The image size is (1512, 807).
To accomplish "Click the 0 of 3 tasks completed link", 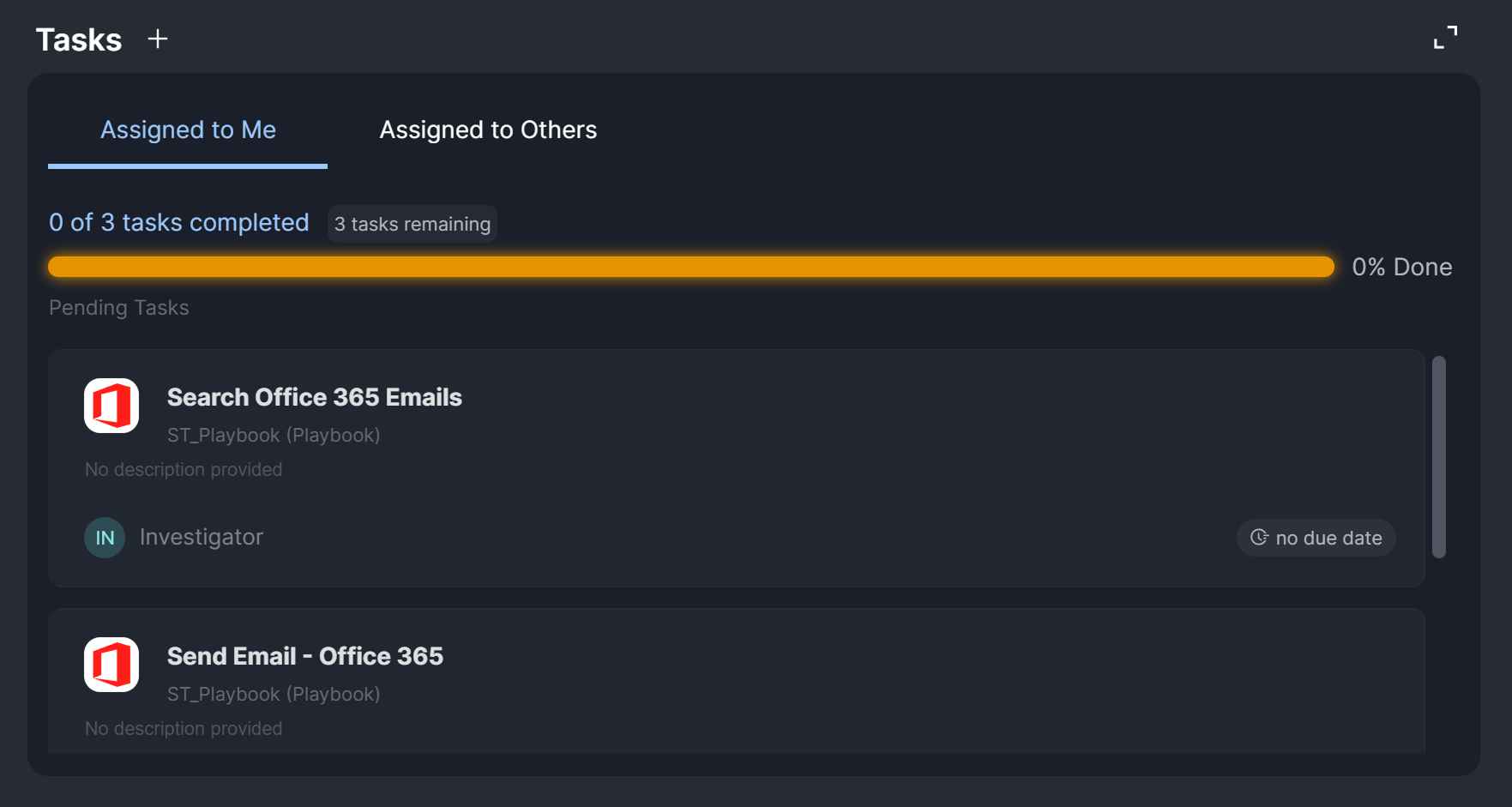I will [179, 222].
